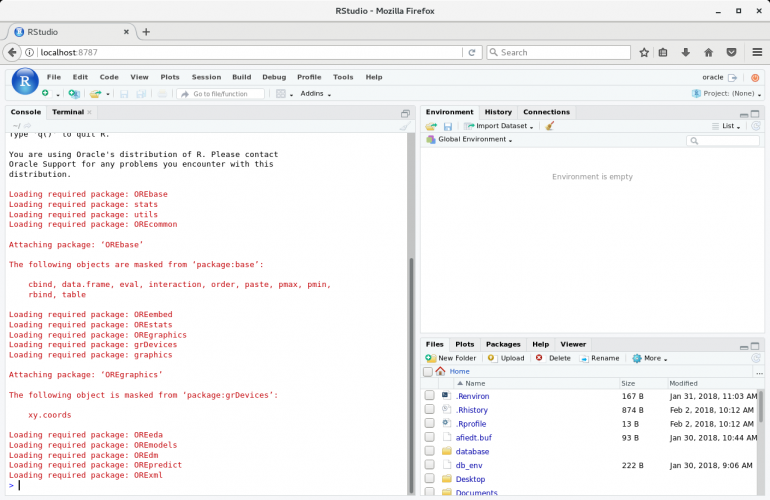The image size is (770, 500).
Task: Open the Session menu
Action: 206,77
